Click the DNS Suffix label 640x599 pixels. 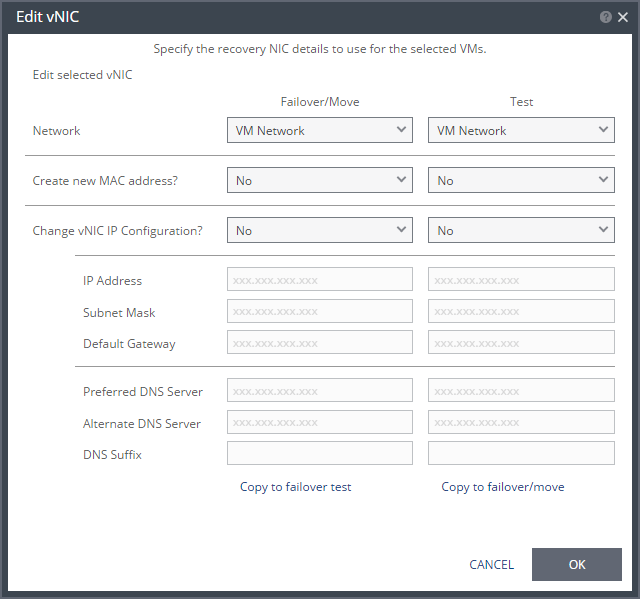click(112, 455)
